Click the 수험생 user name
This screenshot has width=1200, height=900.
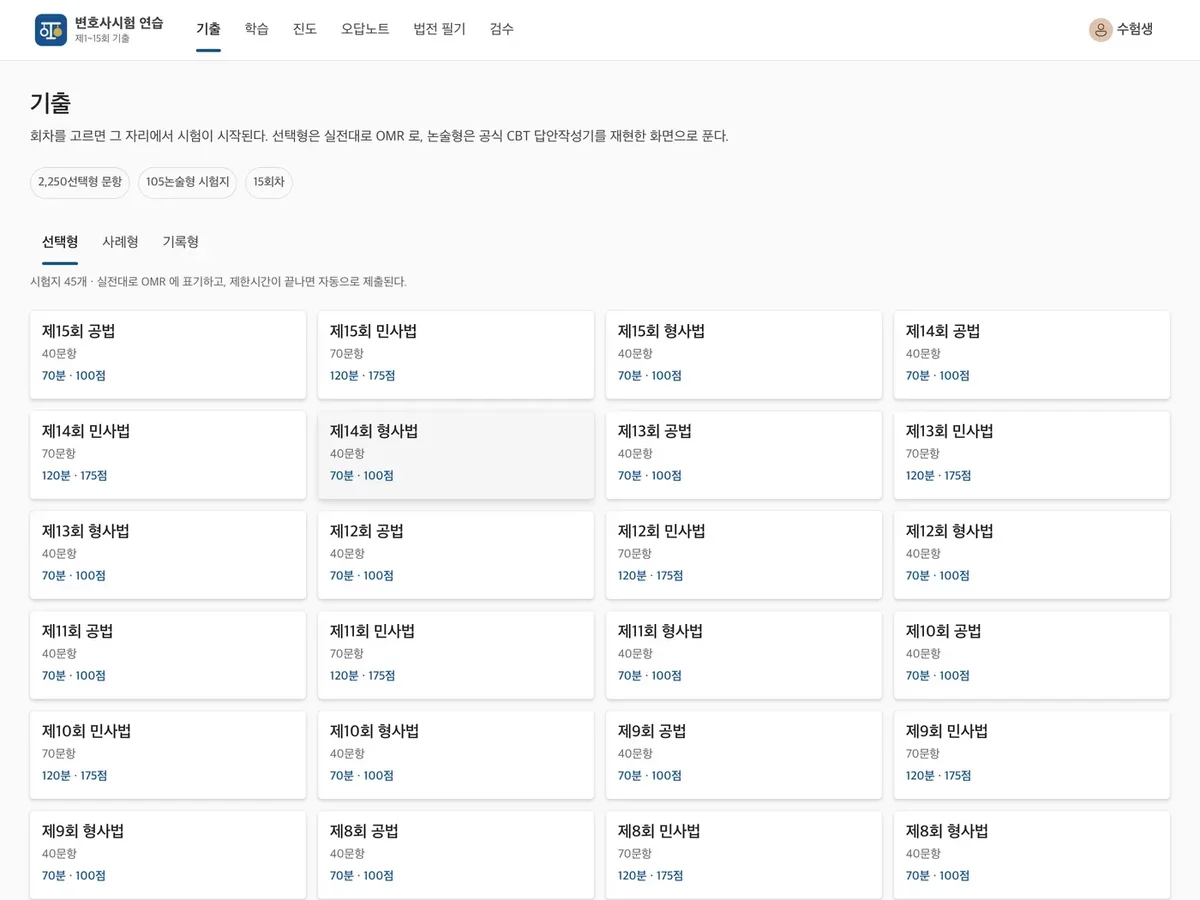tap(1135, 30)
